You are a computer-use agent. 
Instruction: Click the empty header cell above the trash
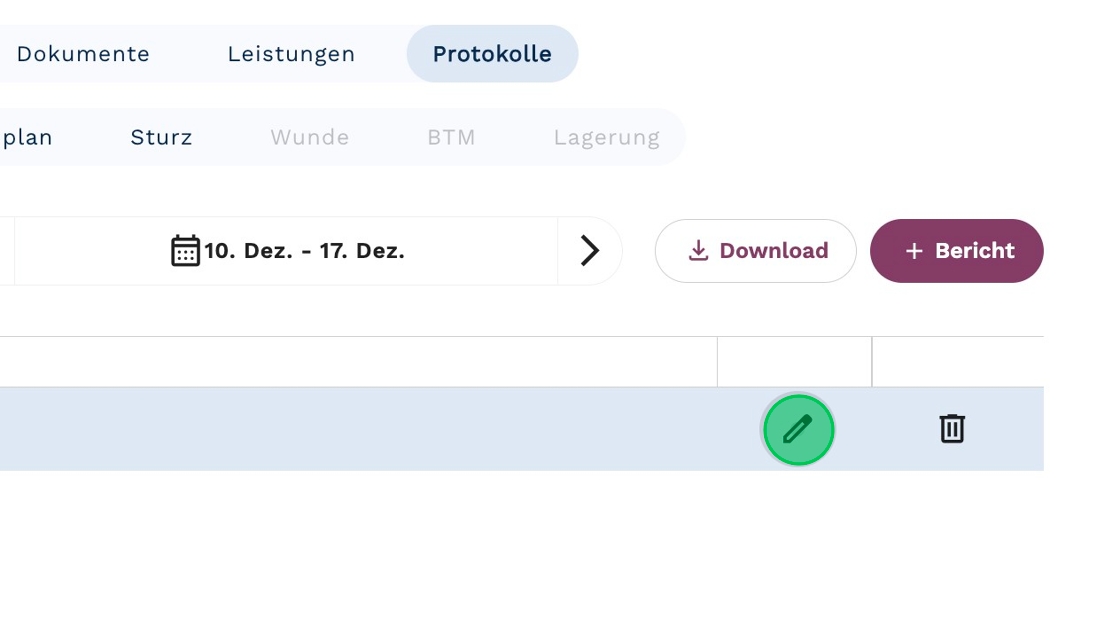[956, 362]
